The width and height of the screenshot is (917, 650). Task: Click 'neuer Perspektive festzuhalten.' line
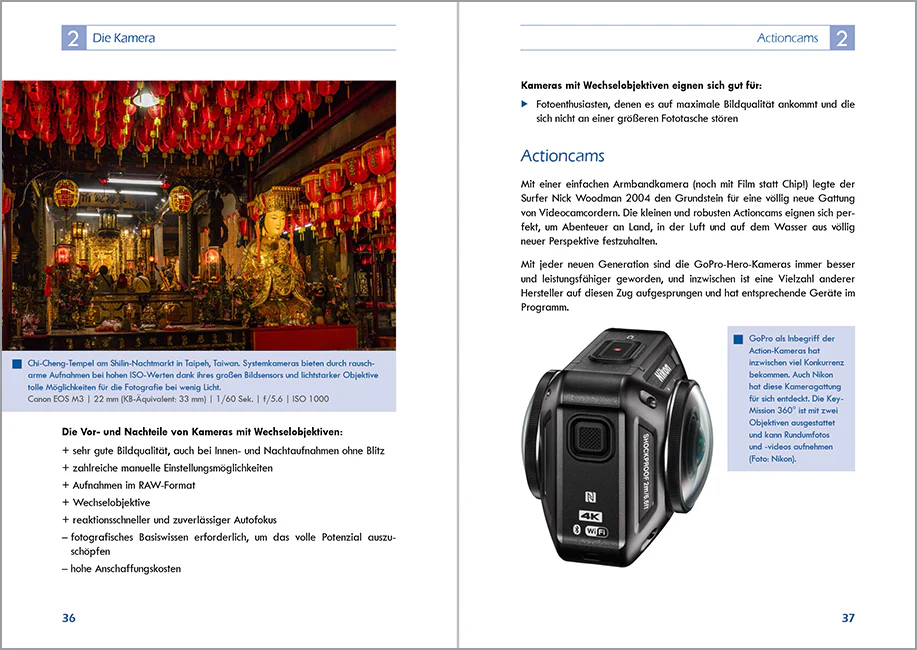[x=589, y=241]
